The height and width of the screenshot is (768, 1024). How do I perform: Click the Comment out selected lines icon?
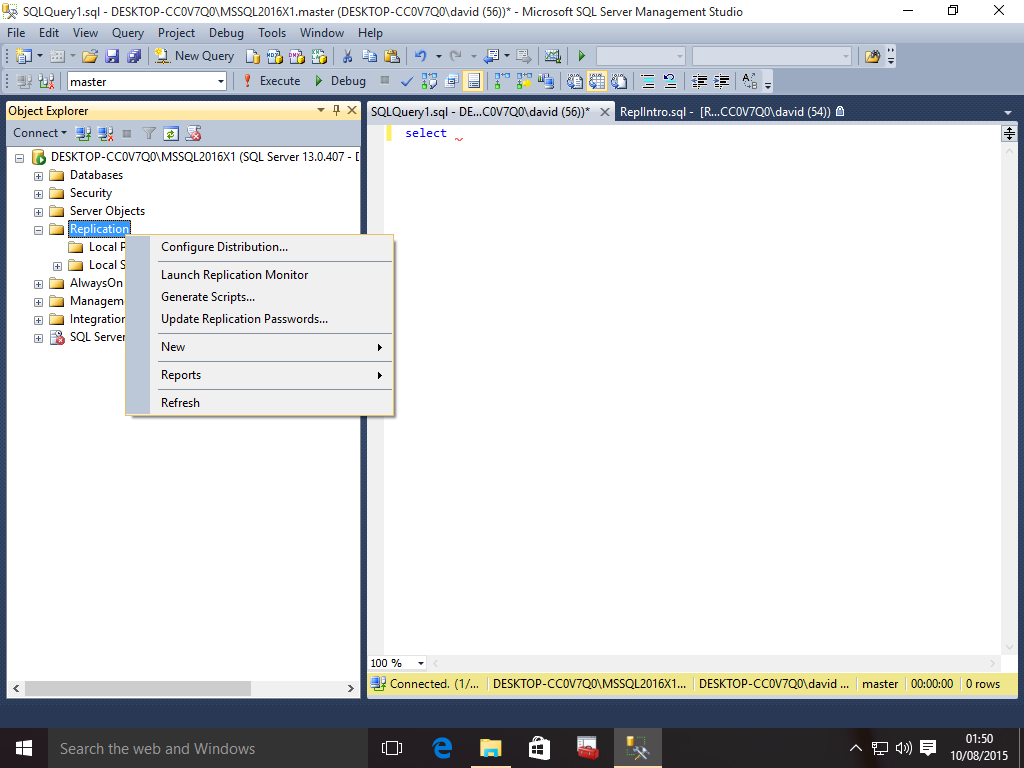click(647, 81)
